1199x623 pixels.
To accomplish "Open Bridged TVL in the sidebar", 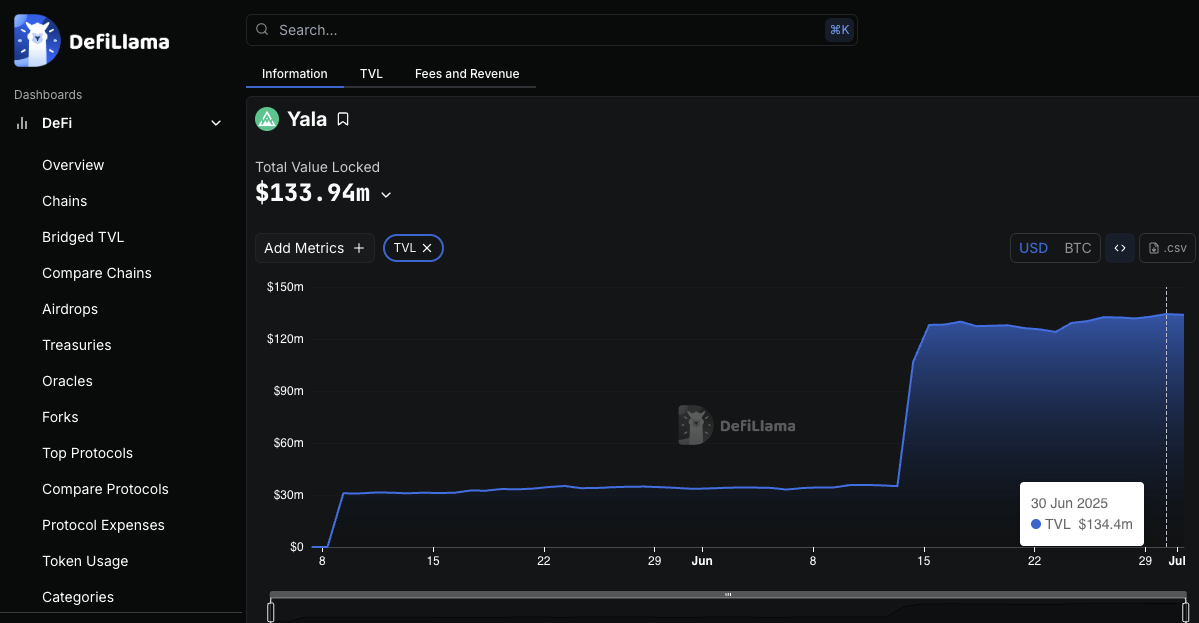I will coord(83,237).
